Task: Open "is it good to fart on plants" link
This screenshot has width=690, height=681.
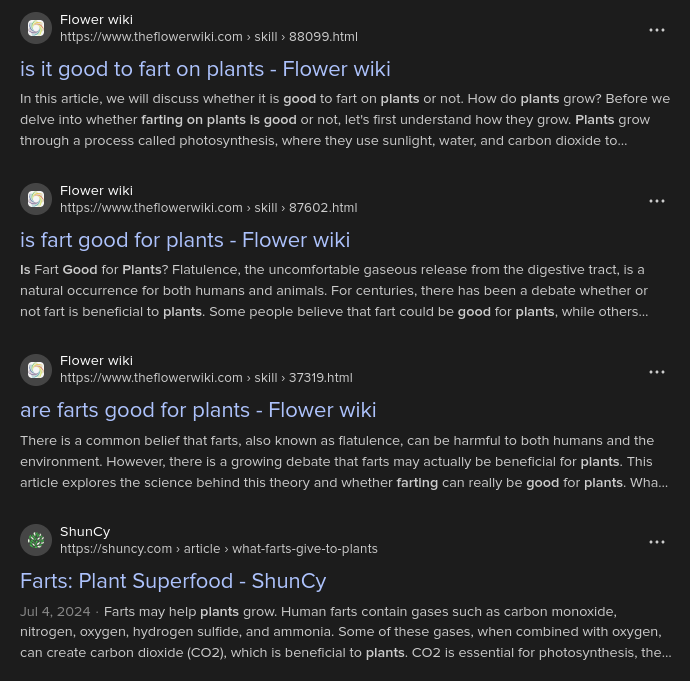Action: coord(205,69)
